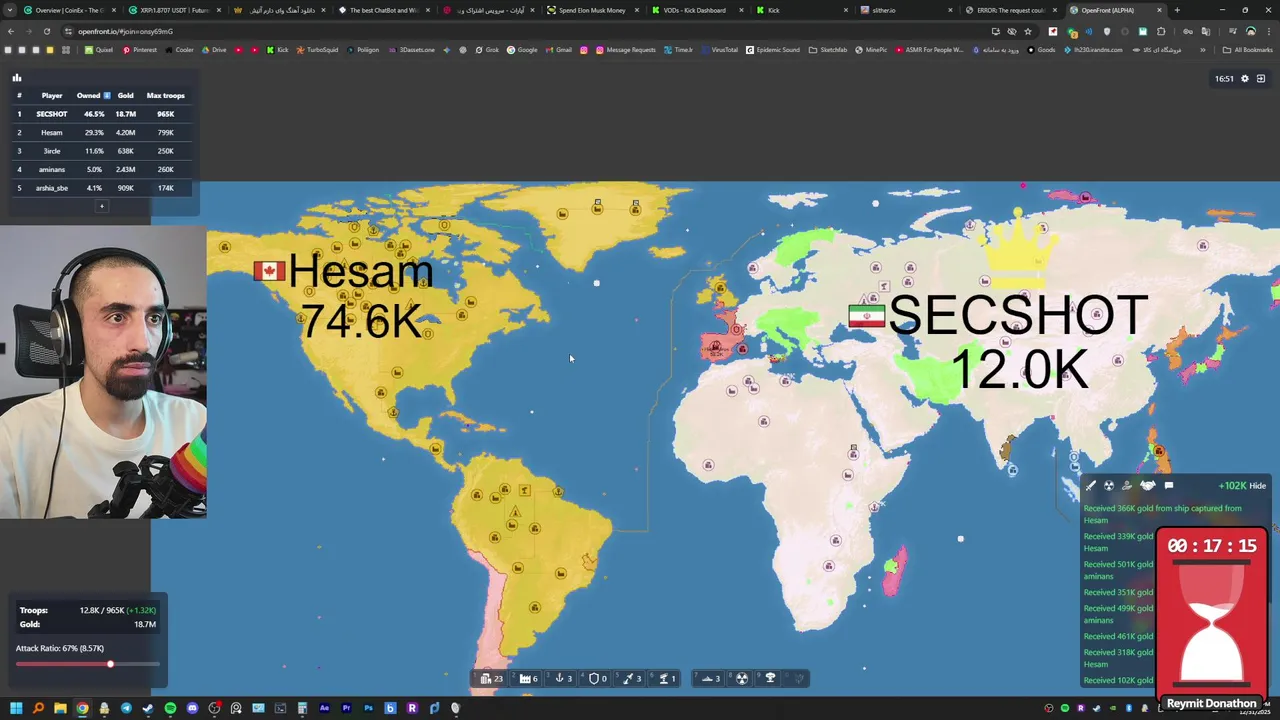Click the exit game icon
The height and width of the screenshot is (720, 1280).
pyautogui.click(x=1261, y=78)
